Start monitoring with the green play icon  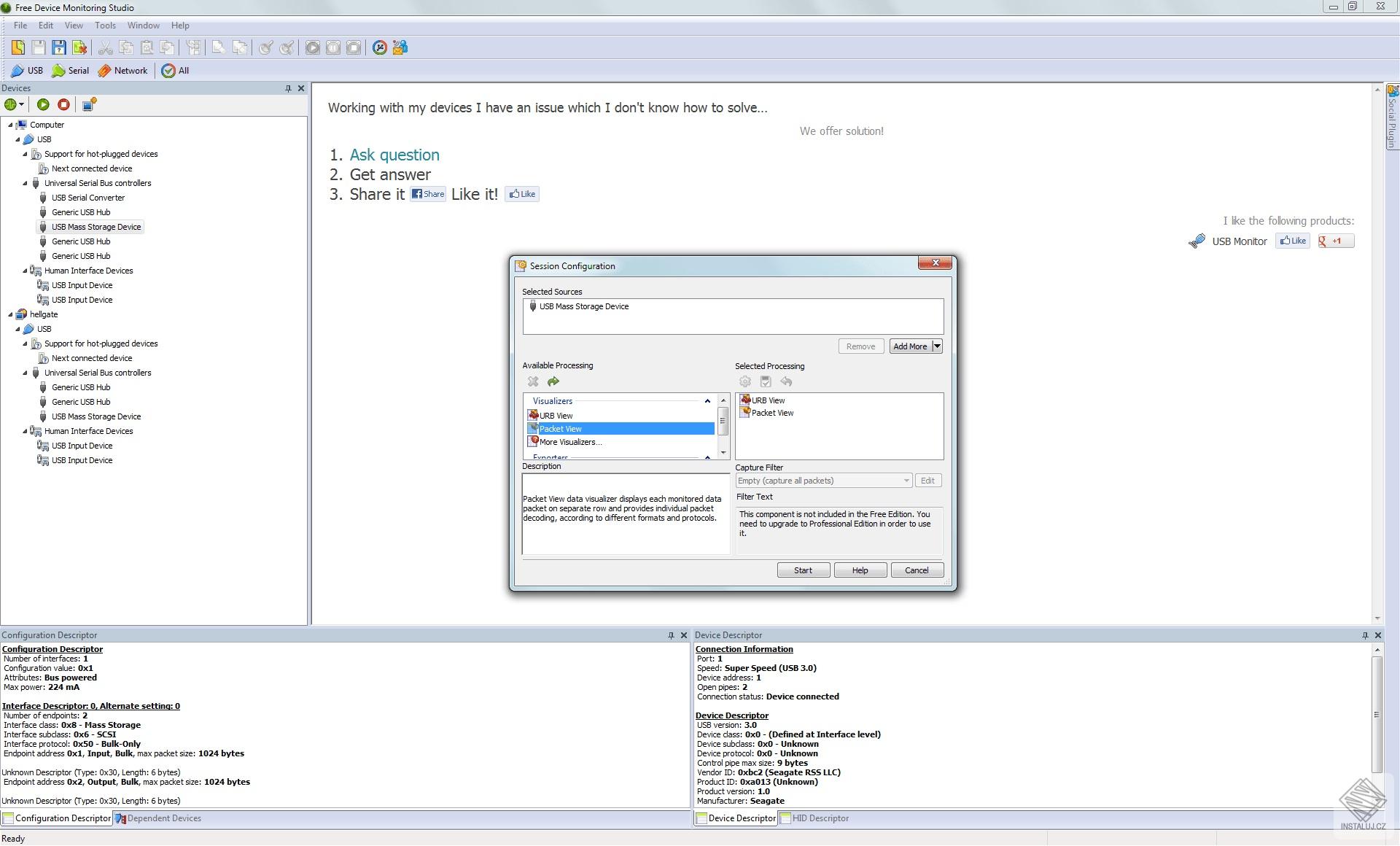click(x=43, y=104)
